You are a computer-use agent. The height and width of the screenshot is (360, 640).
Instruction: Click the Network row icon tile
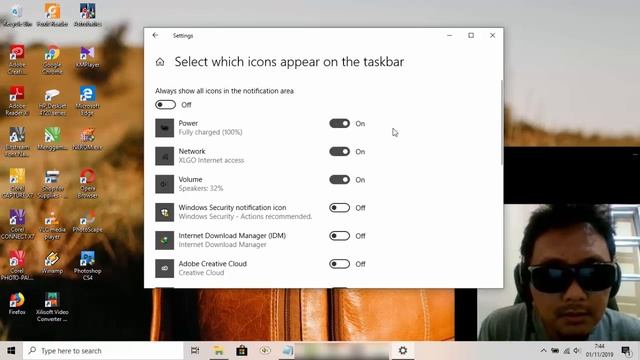[x=164, y=156]
